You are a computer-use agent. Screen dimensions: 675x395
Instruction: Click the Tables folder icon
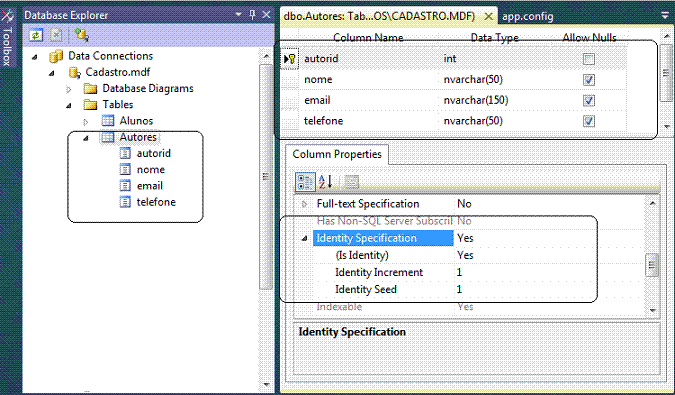click(90, 105)
